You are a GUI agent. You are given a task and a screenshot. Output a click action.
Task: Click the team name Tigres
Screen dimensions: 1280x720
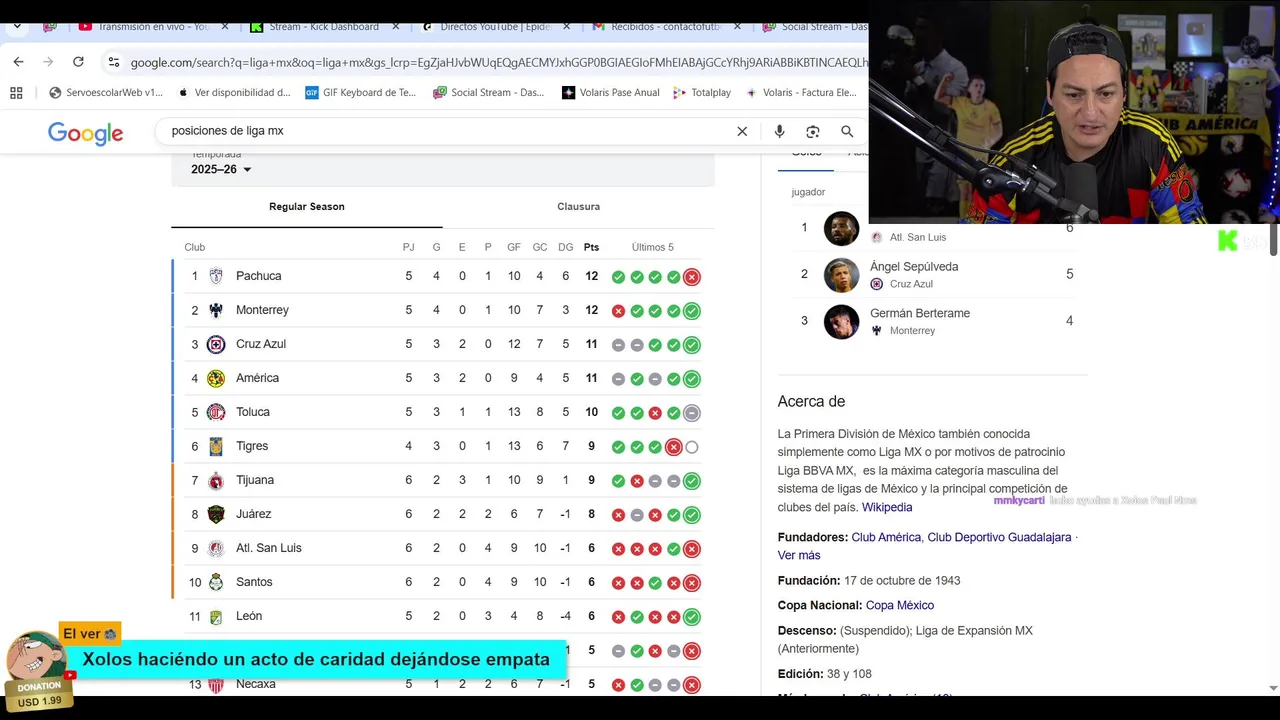tap(252, 446)
